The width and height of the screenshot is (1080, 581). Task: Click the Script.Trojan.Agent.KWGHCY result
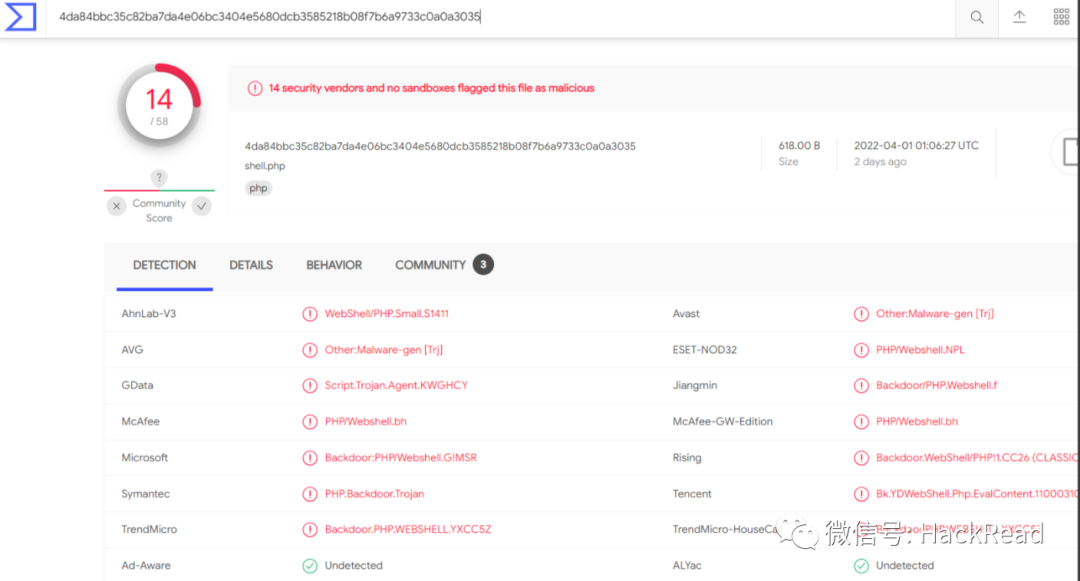[x=396, y=385]
